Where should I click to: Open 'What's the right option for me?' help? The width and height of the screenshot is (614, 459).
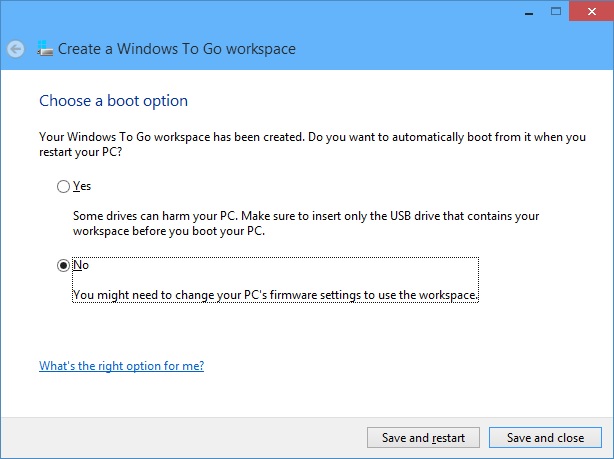click(121, 366)
